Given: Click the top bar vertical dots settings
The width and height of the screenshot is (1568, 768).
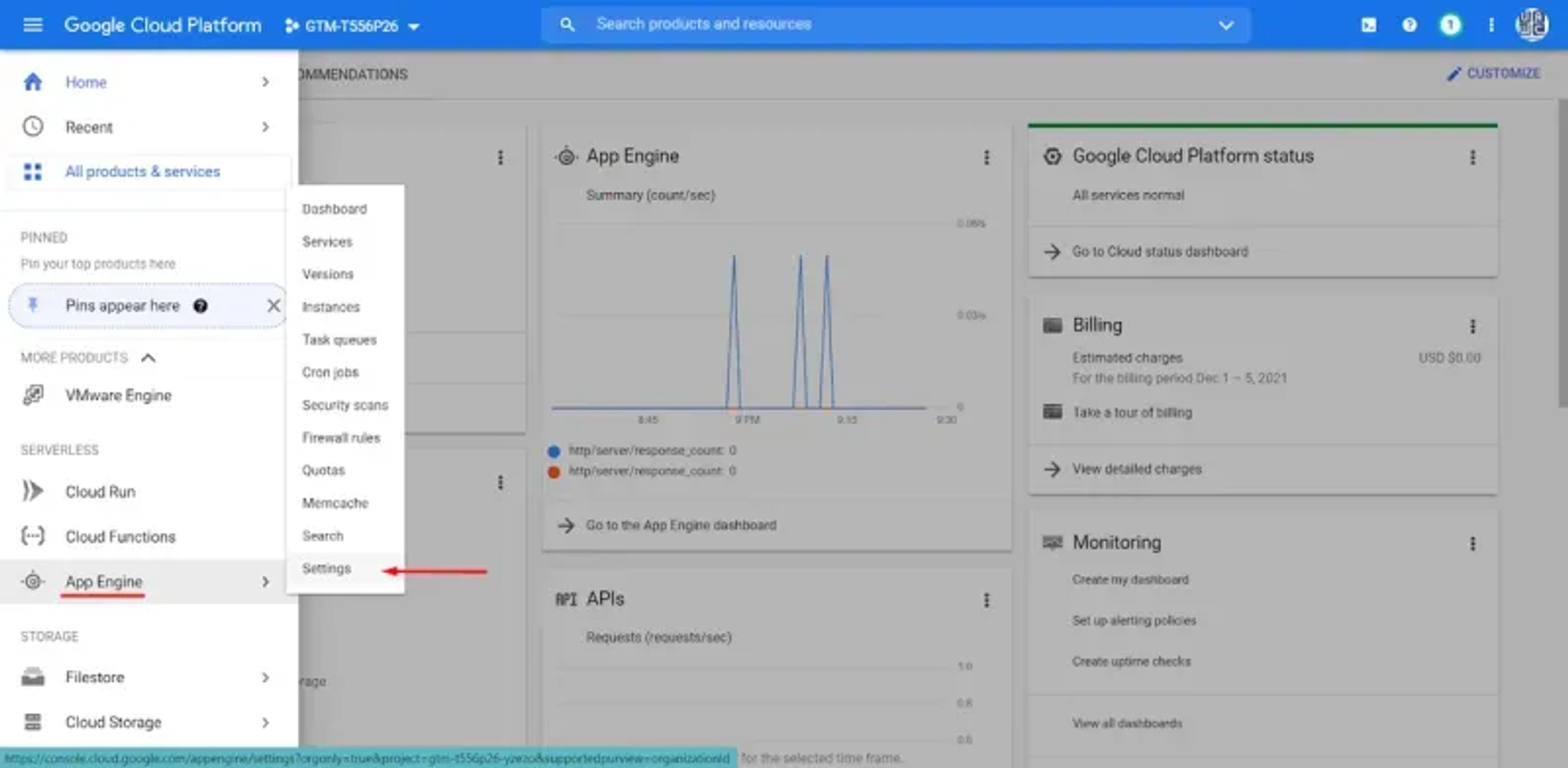Looking at the screenshot, I should pyautogui.click(x=1491, y=25).
